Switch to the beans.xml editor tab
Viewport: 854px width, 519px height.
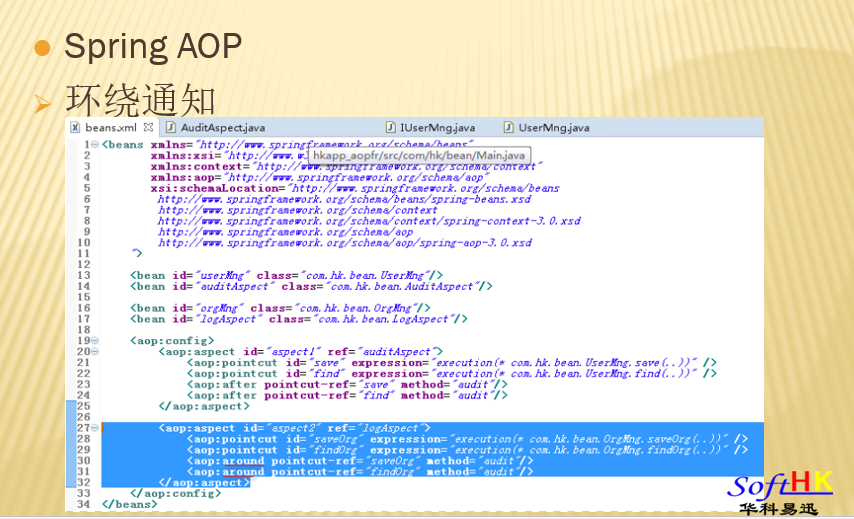111,127
